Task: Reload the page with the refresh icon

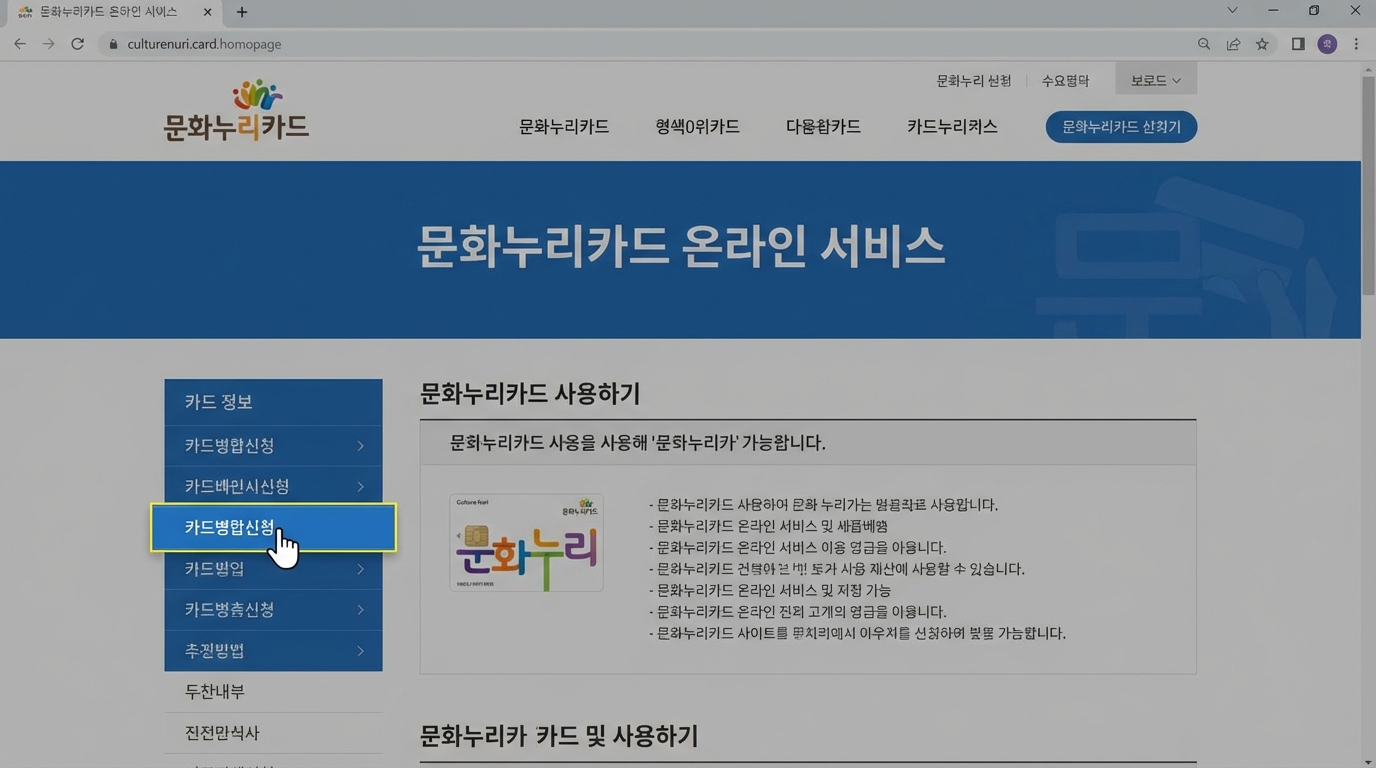Action: (77, 44)
